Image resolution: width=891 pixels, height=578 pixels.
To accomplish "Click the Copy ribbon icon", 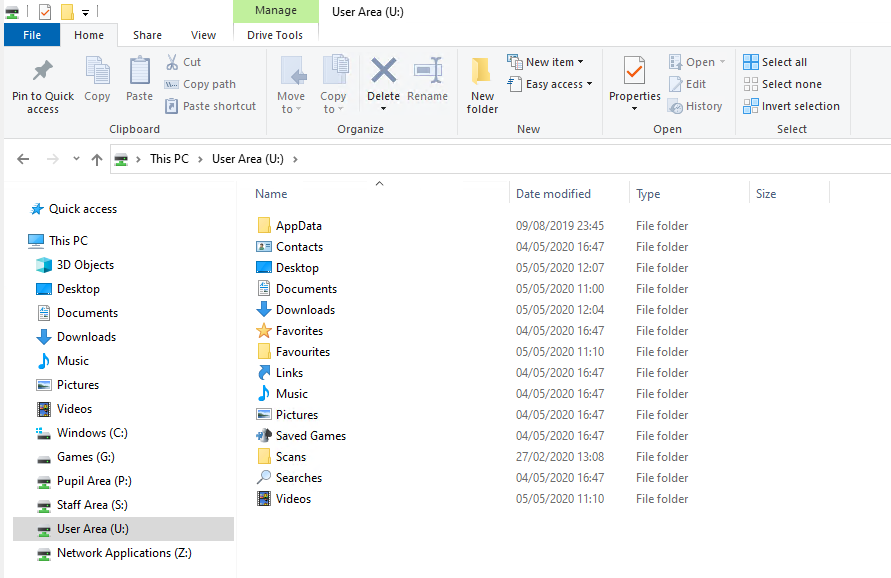I will pyautogui.click(x=97, y=71).
